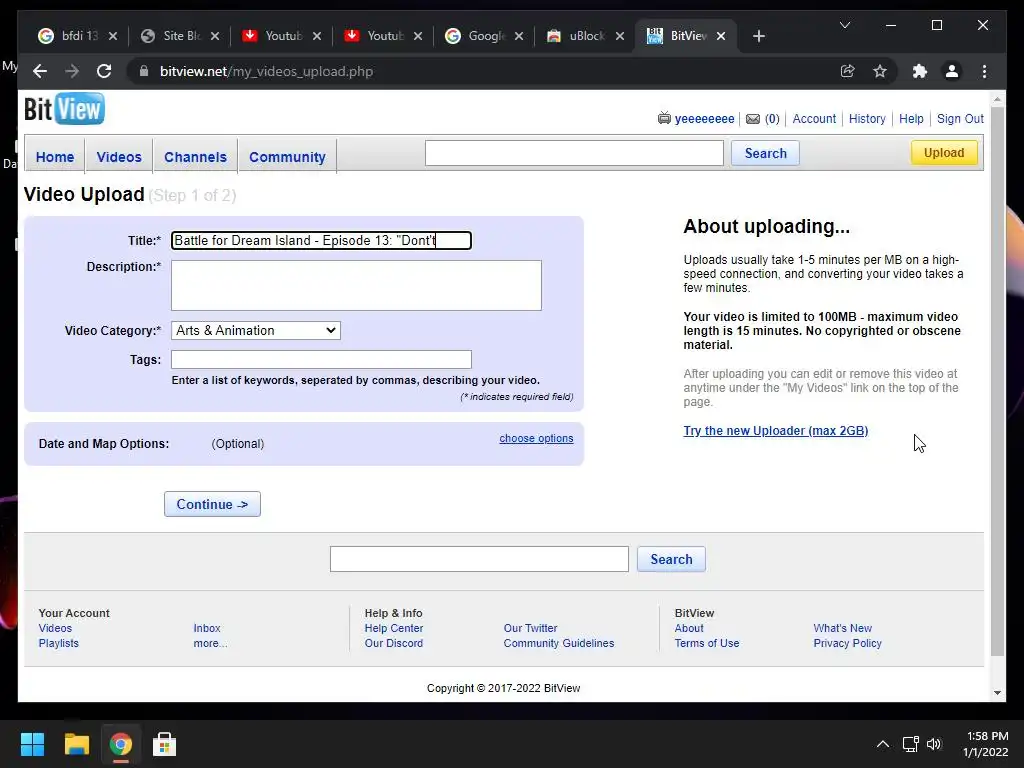Click the TV icon beside yeeeeeeee
1024x768 pixels.
coord(664,119)
